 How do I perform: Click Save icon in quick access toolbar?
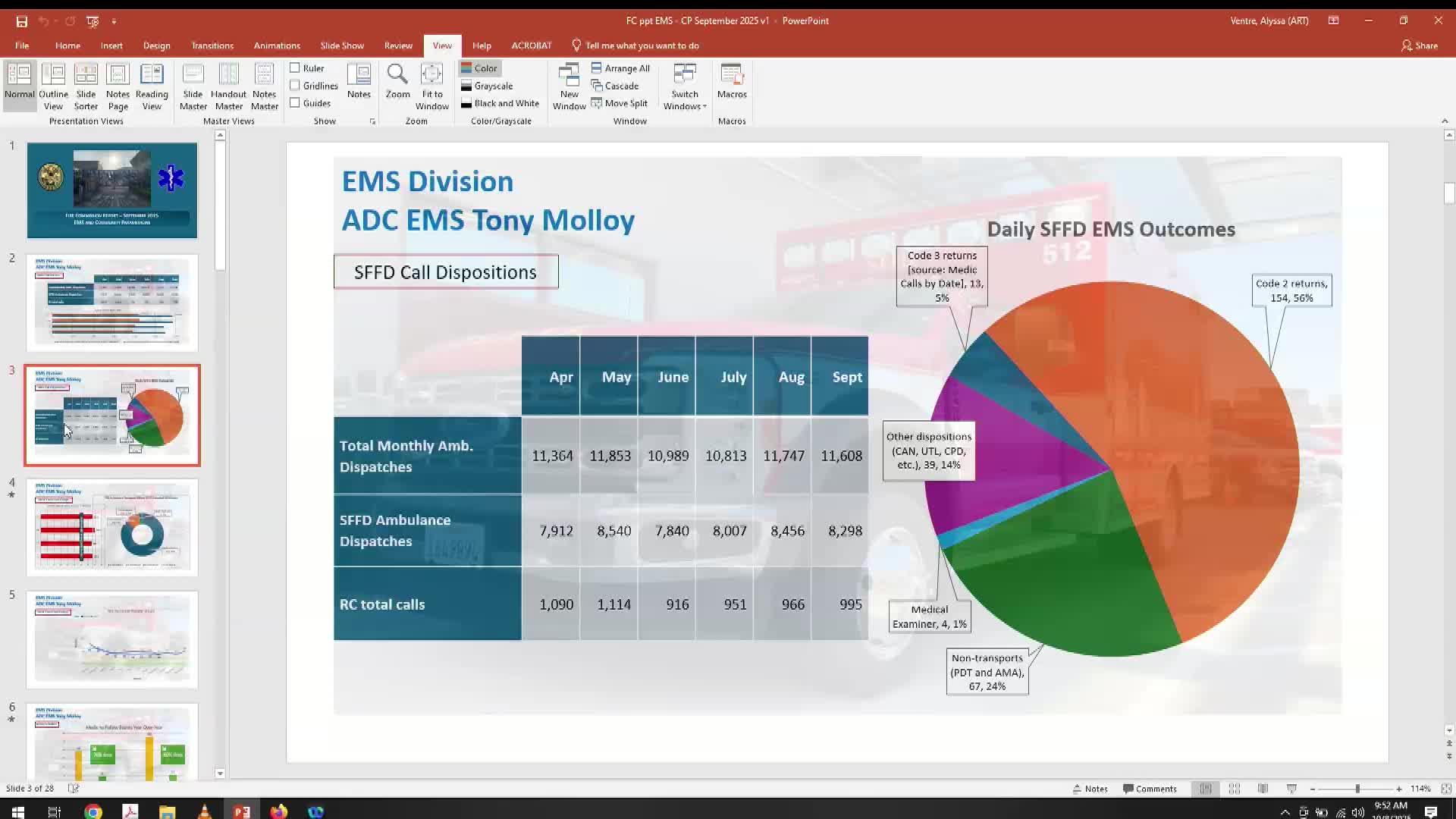click(22, 21)
